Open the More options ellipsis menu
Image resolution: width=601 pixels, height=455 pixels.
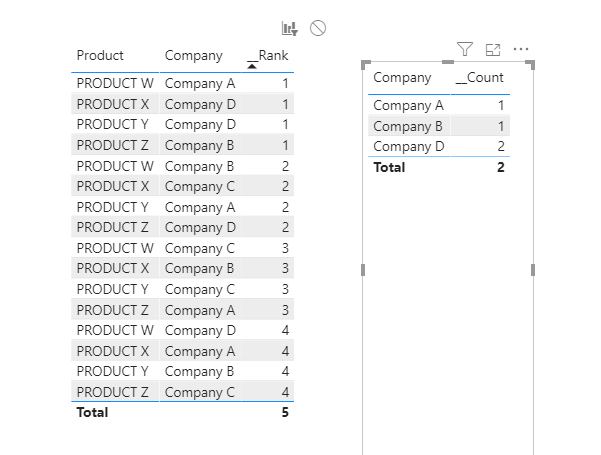pyautogui.click(x=521, y=49)
